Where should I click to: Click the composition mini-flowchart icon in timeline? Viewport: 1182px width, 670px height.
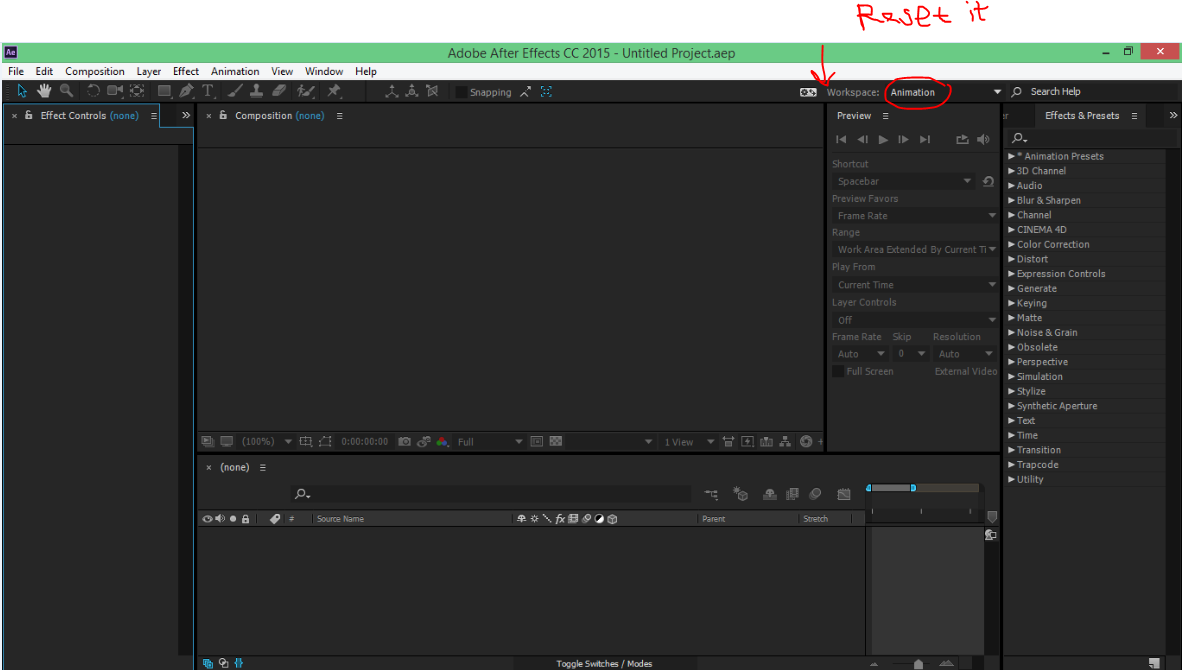coord(711,494)
